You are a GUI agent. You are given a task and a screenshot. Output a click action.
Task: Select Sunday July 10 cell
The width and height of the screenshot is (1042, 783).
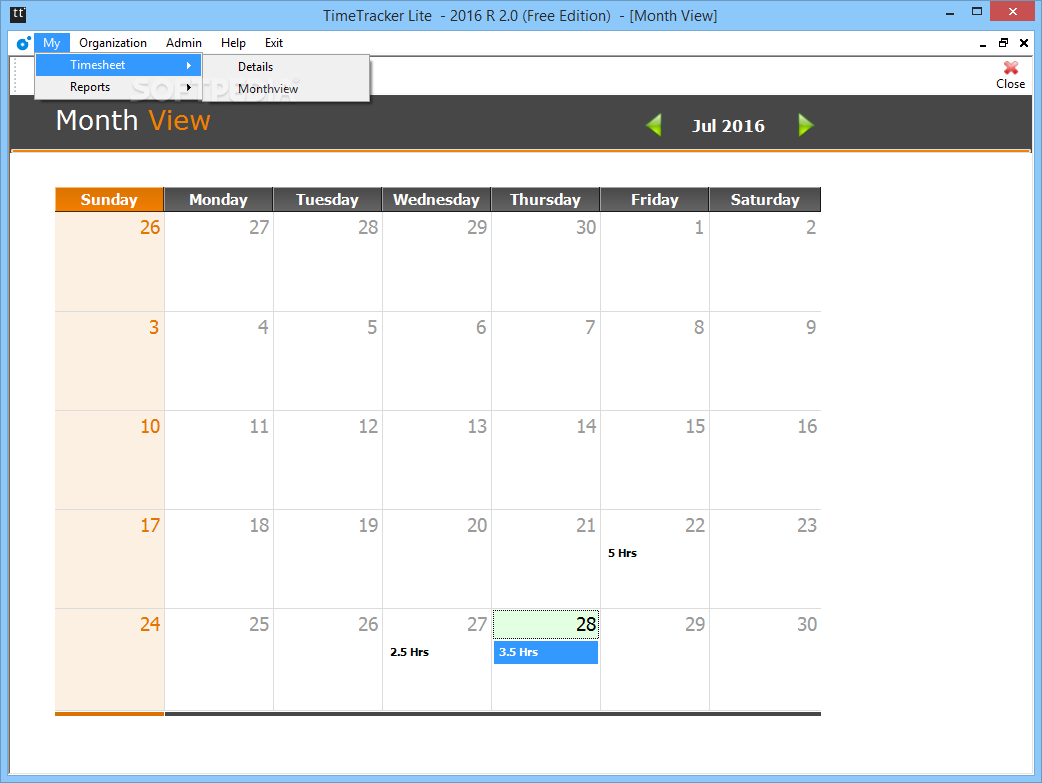pos(109,460)
